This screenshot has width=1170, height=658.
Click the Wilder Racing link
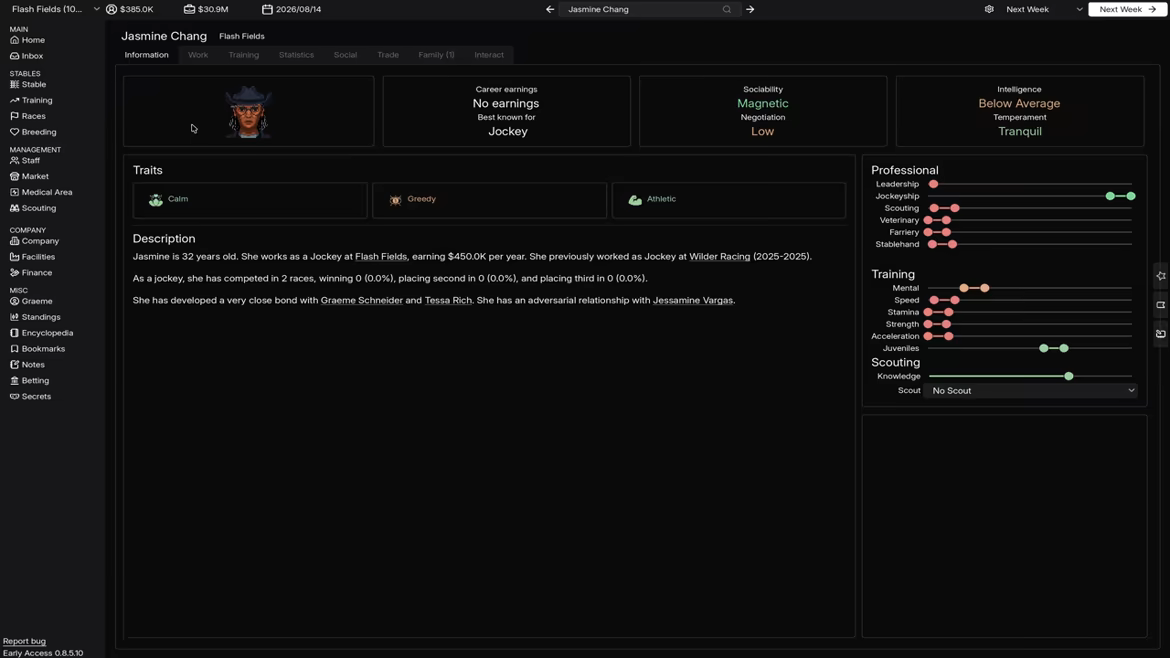coord(719,257)
